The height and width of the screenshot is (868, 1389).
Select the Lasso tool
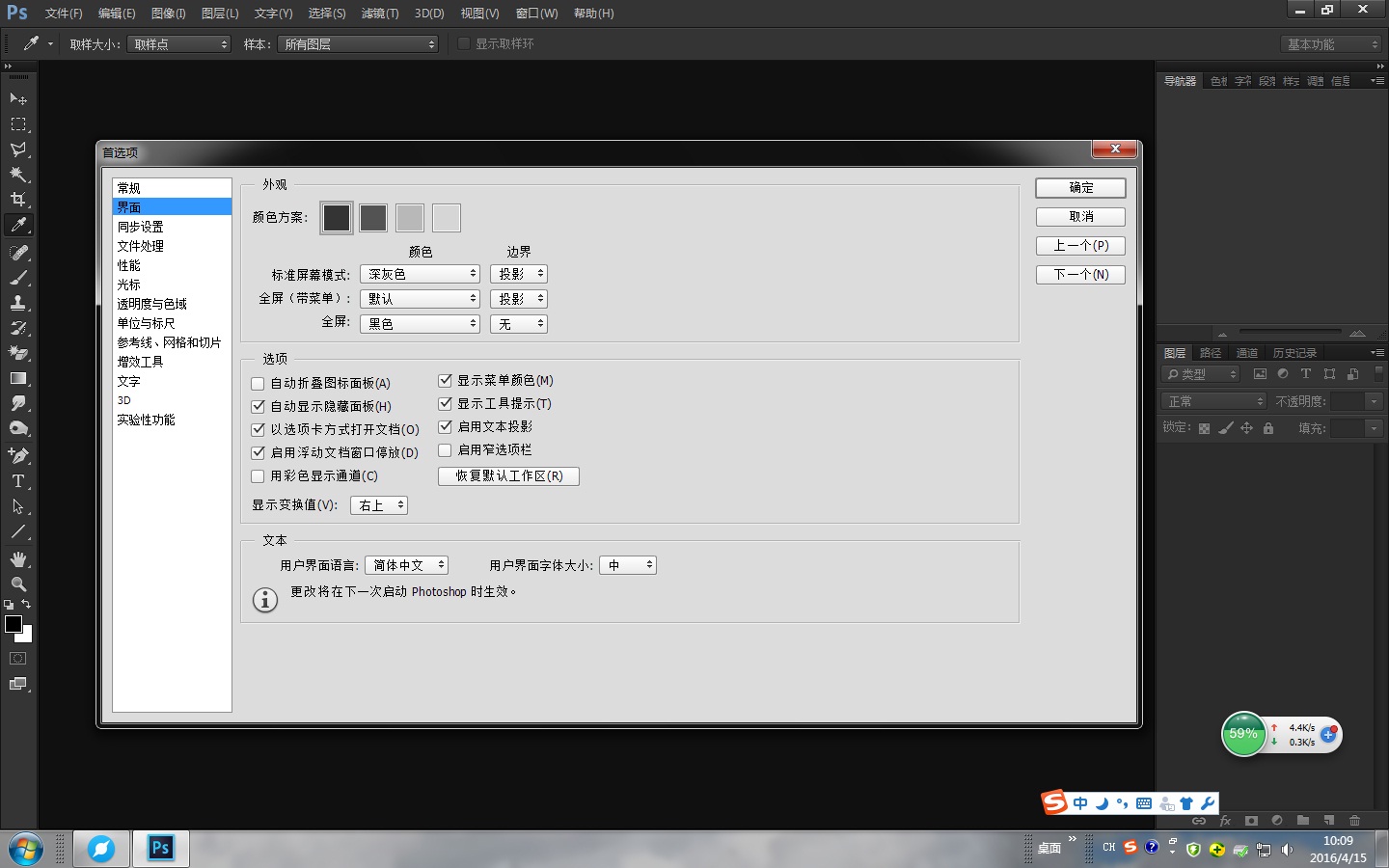point(18,149)
